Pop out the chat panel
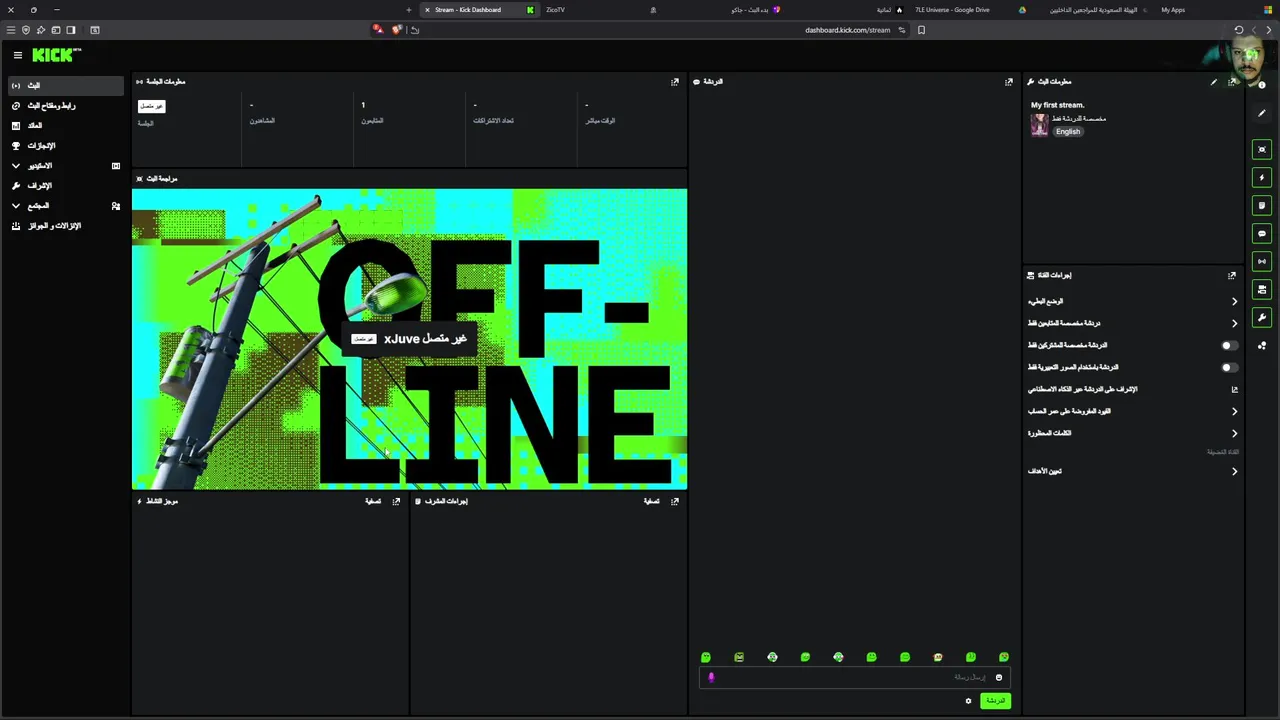1280x720 pixels. click(x=1008, y=82)
